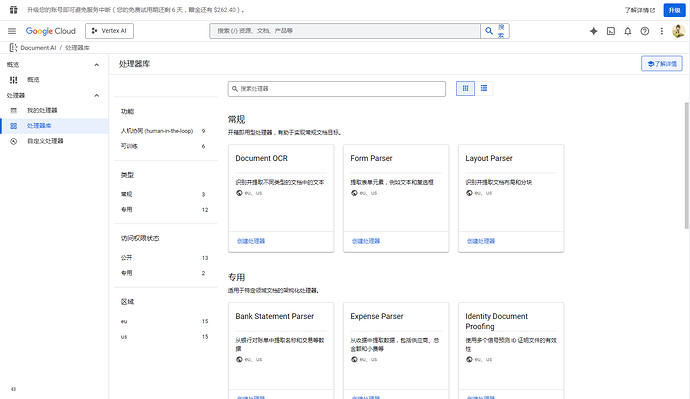Open the help question mark icon
This screenshot has width=690, height=399.
[x=645, y=31]
